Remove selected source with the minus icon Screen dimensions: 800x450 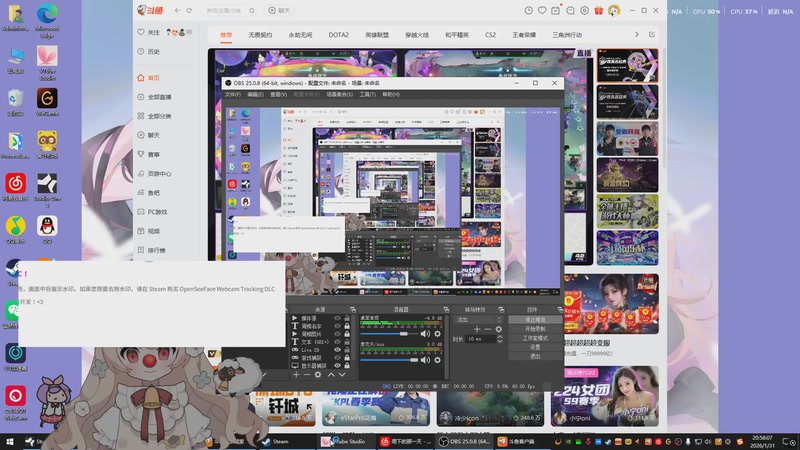(x=307, y=374)
